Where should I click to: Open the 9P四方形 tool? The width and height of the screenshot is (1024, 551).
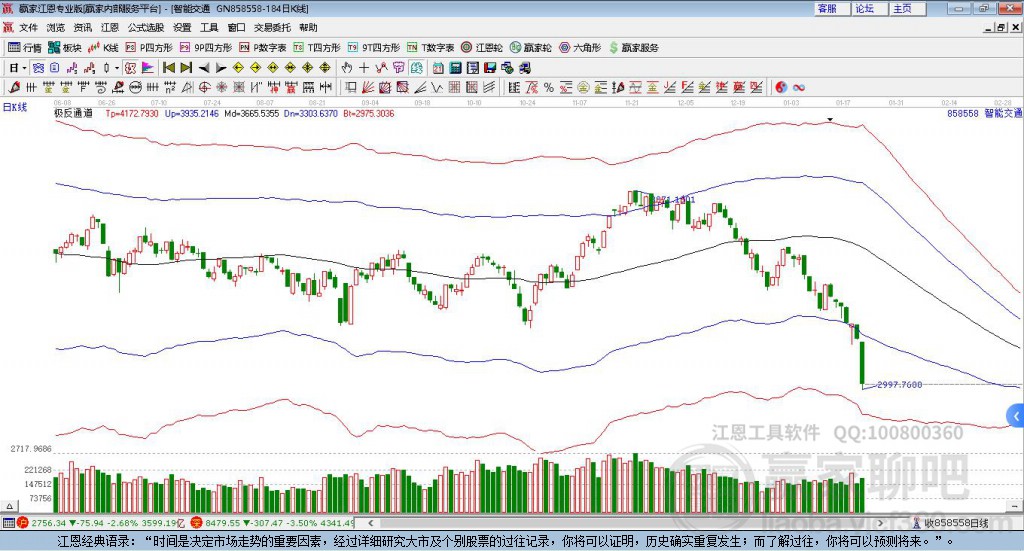point(206,48)
